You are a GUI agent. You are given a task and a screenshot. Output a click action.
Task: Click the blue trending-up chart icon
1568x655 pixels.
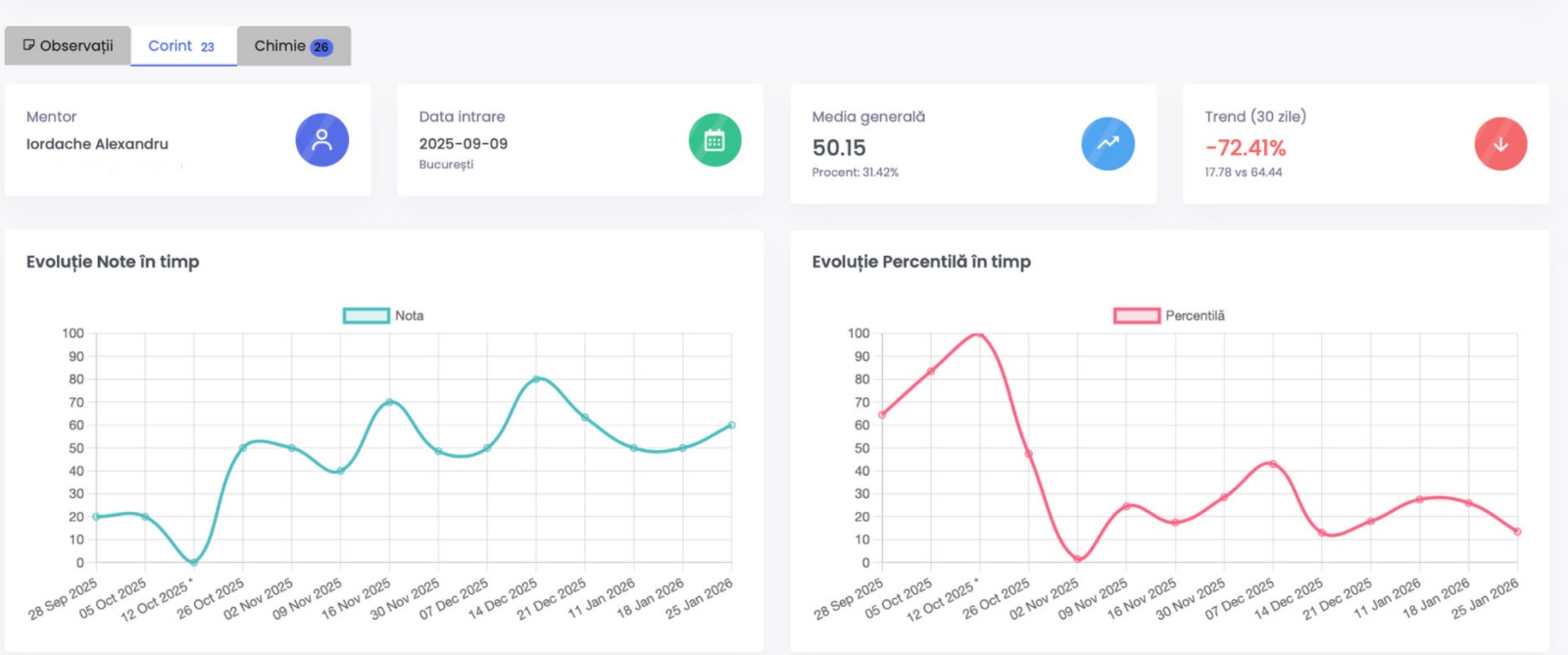(x=1107, y=143)
